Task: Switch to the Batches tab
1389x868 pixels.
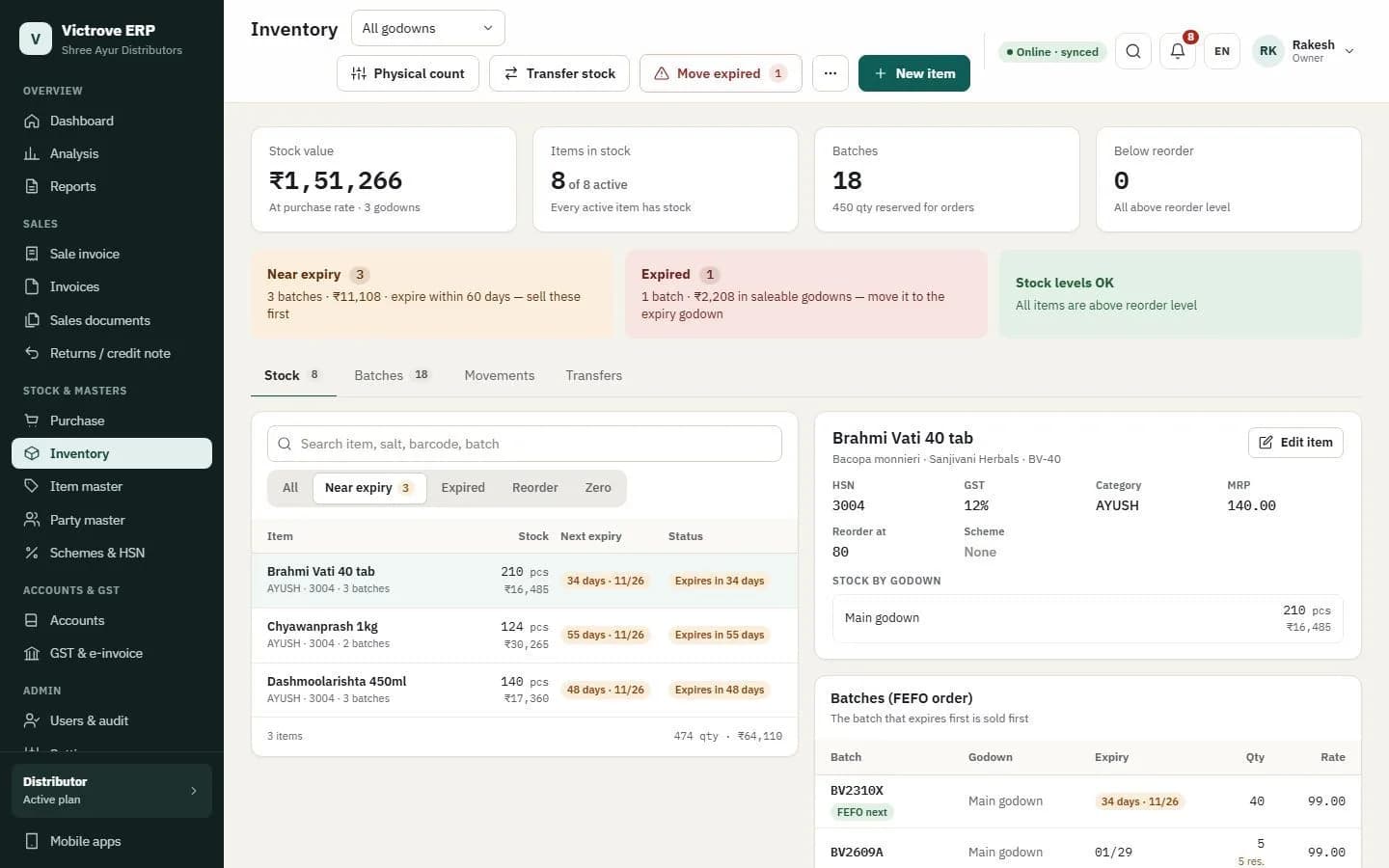Action: click(x=393, y=375)
